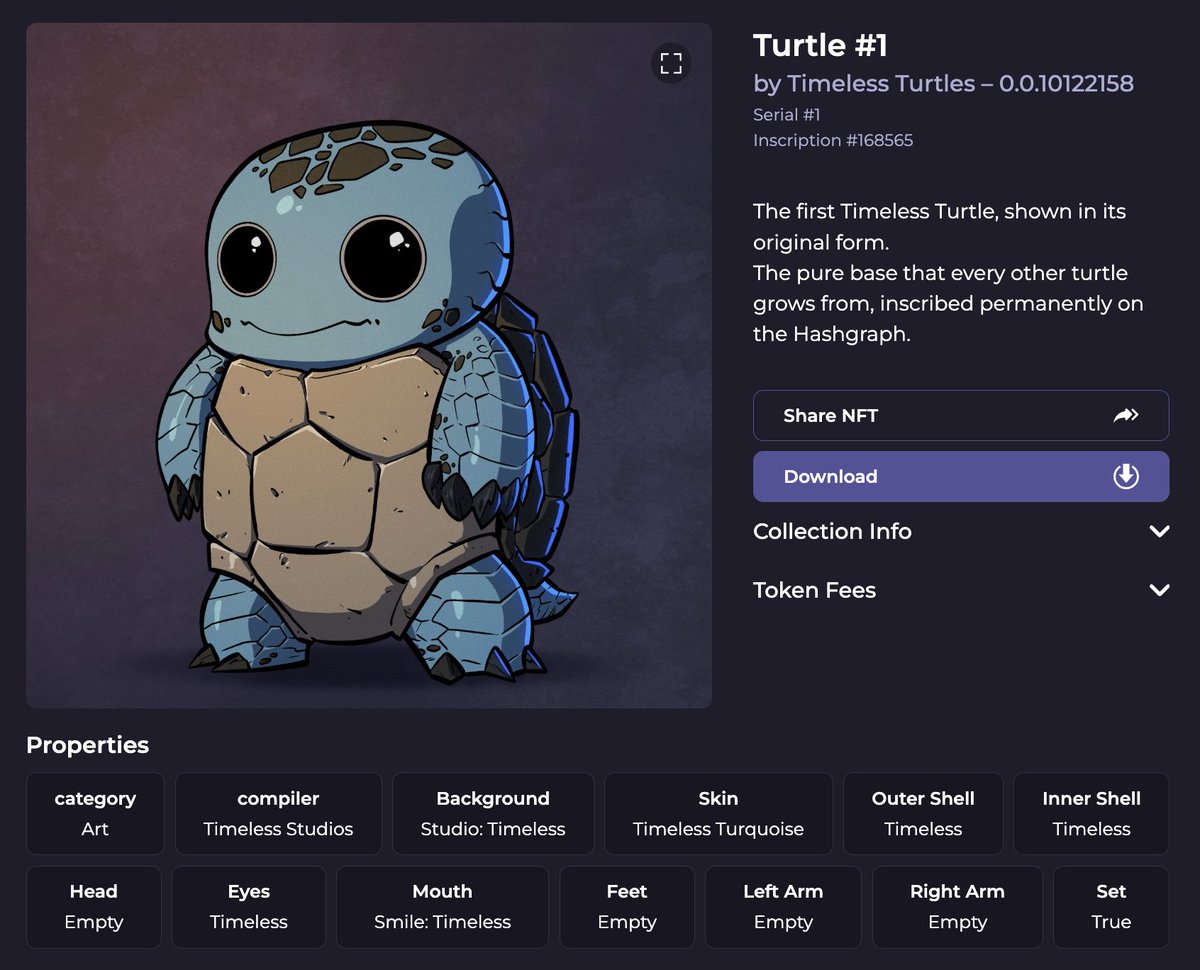Expand the Collection Info section

point(961,531)
